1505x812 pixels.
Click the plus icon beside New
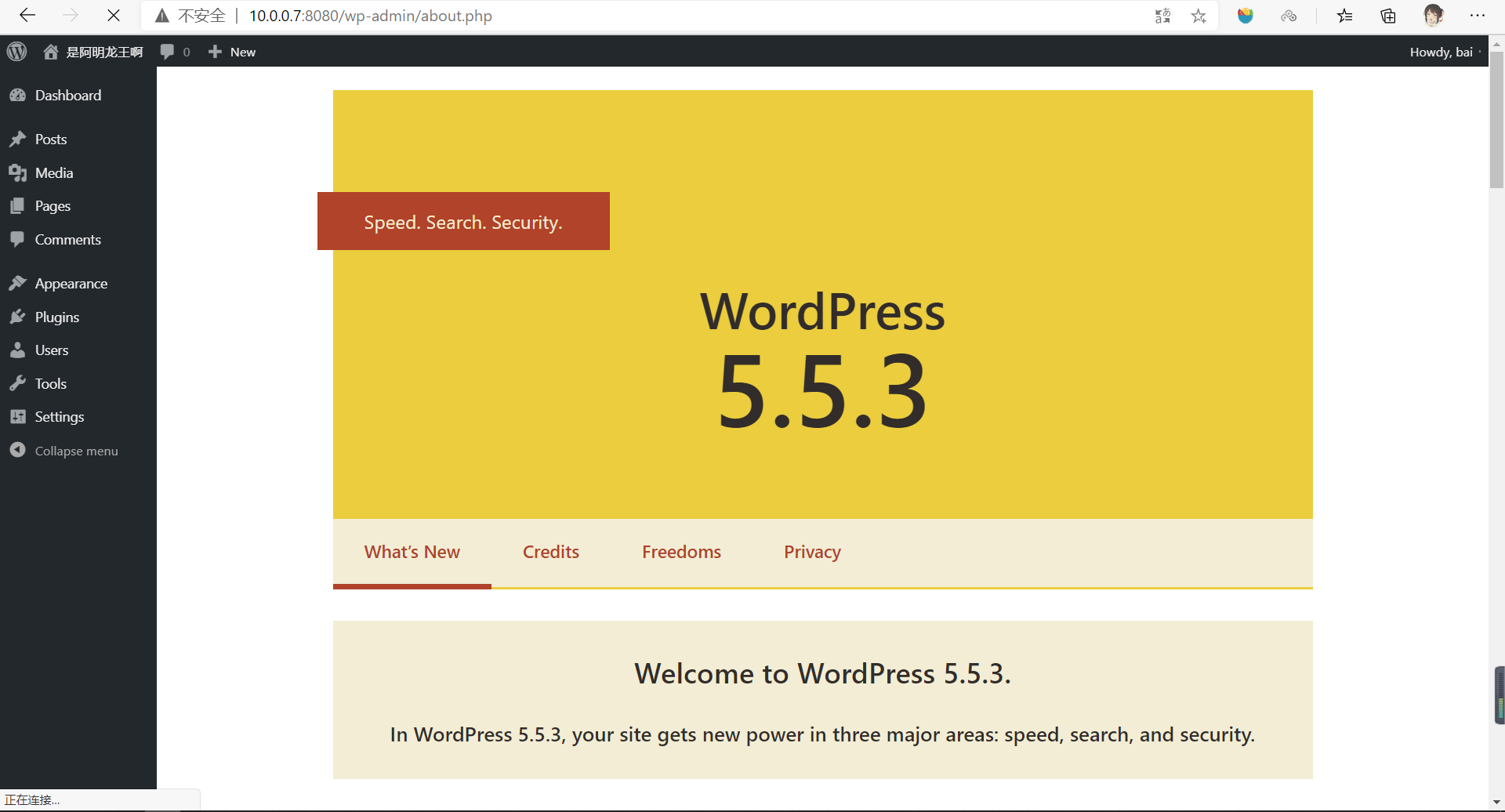215,52
